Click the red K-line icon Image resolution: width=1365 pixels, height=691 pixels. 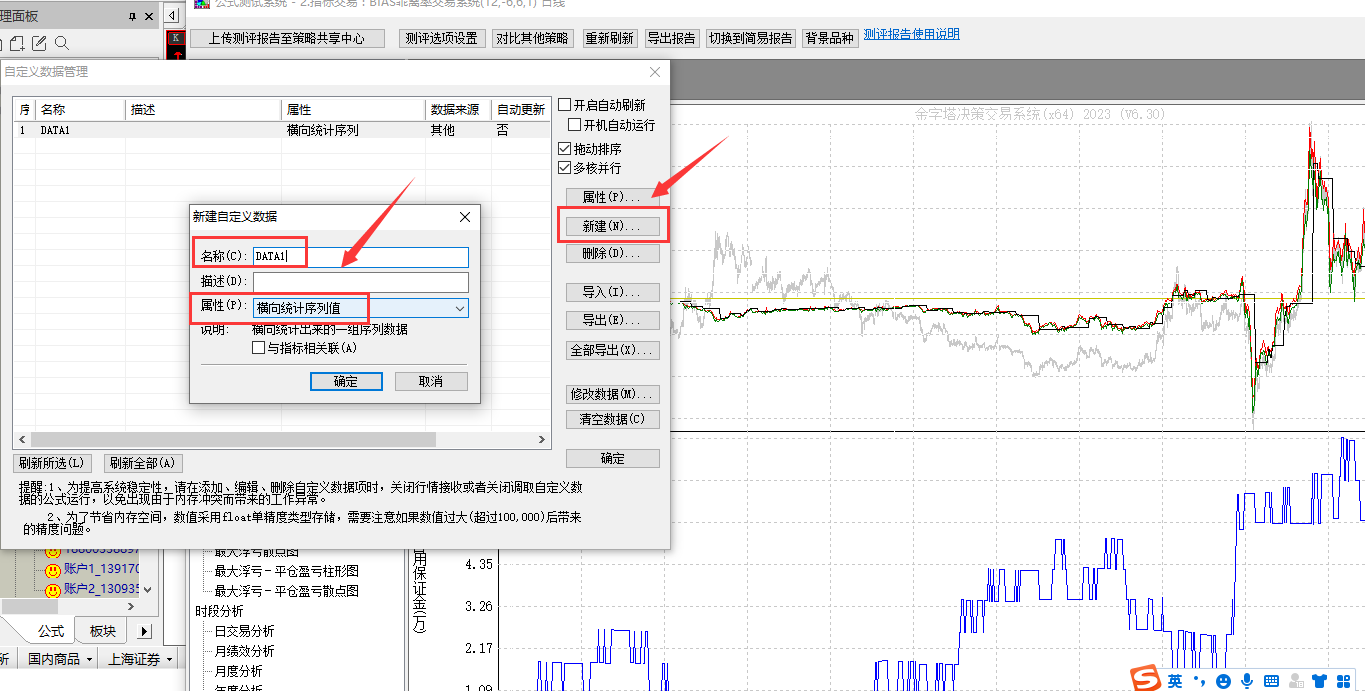coord(177,38)
